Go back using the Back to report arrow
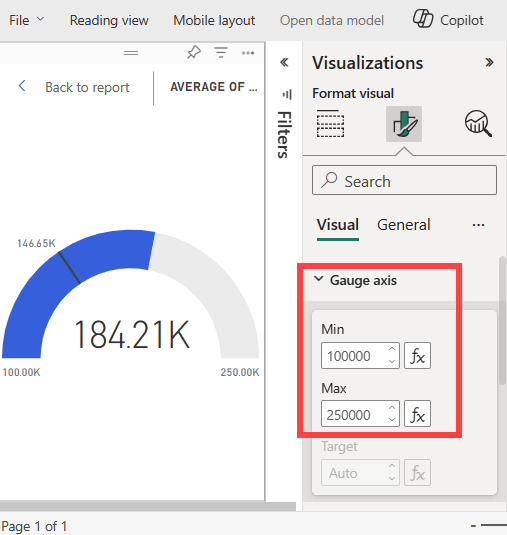Viewport: 507px width, 535px height. pyautogui.click(x=22, y=86)
